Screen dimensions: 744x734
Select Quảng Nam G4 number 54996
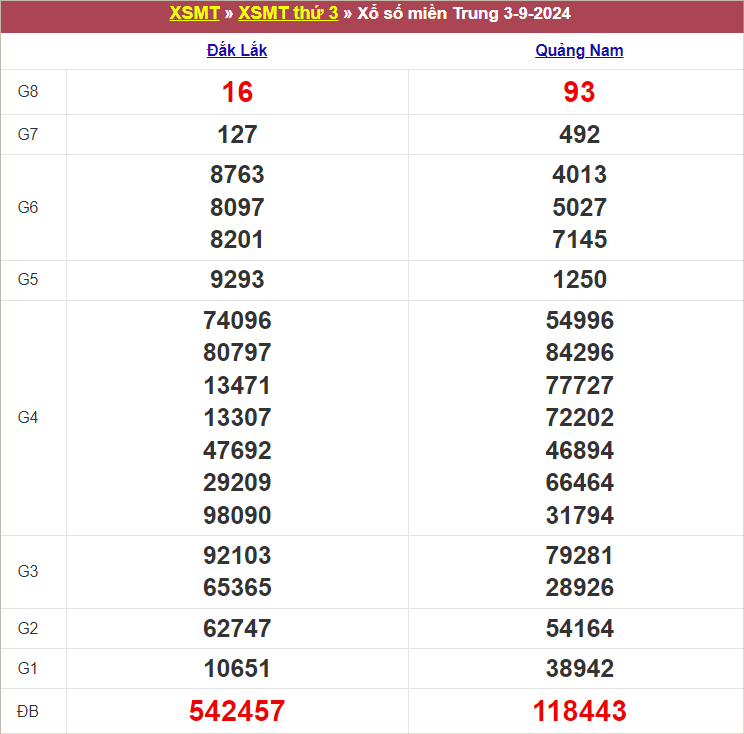pos(579,320)
